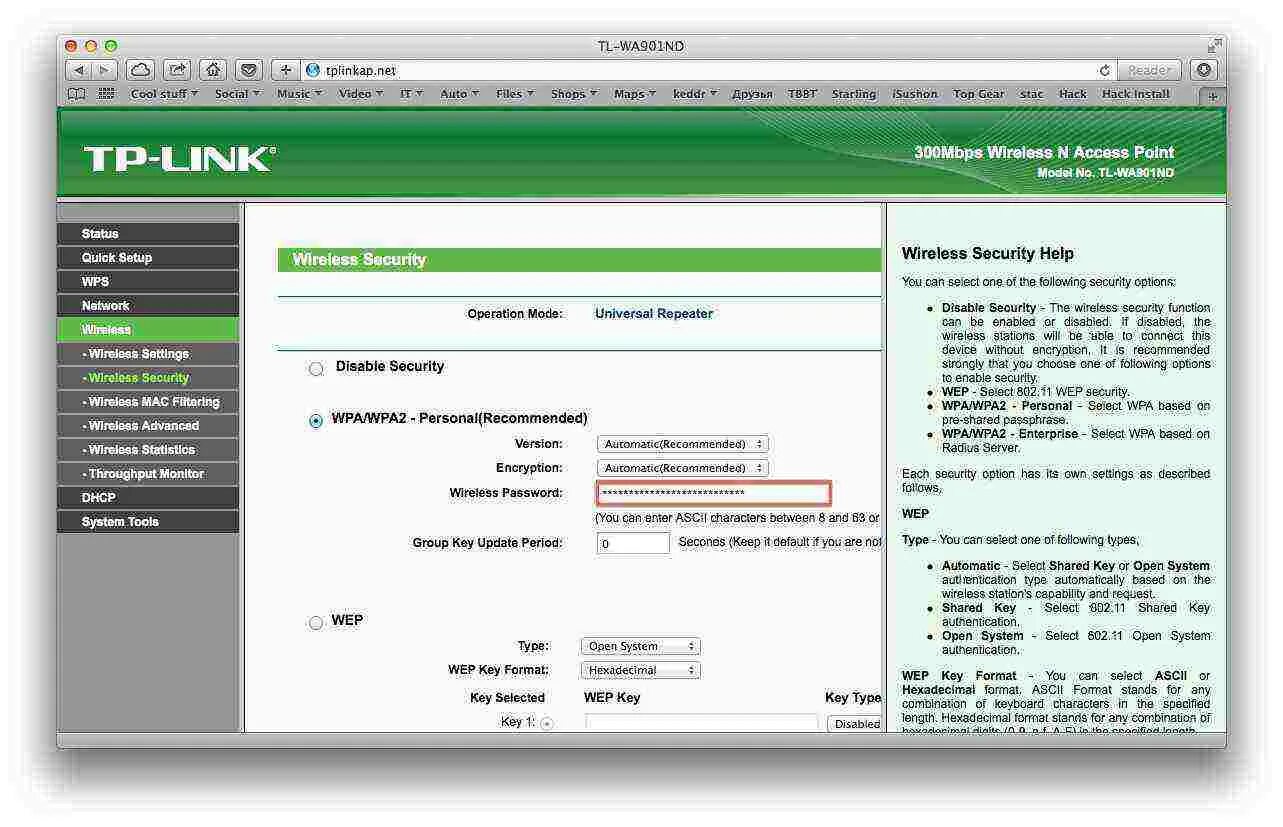Image resolution: width=1283 pixels, height=827 pixels.
Task: Open the Network menu item
Action: tap(148, 306)
